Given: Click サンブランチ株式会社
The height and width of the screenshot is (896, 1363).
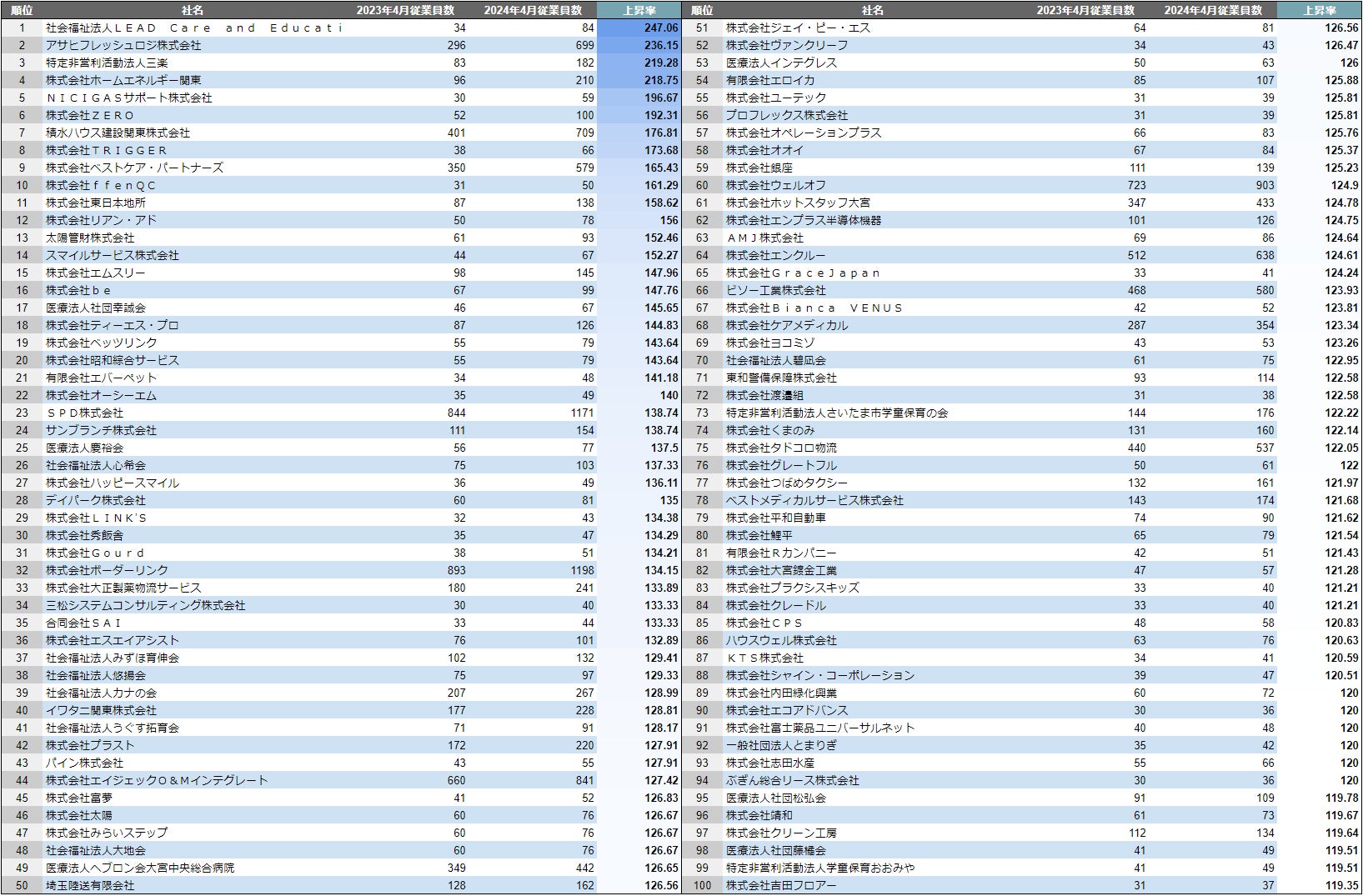Looking at the screenshot, I should click(101, 430).
